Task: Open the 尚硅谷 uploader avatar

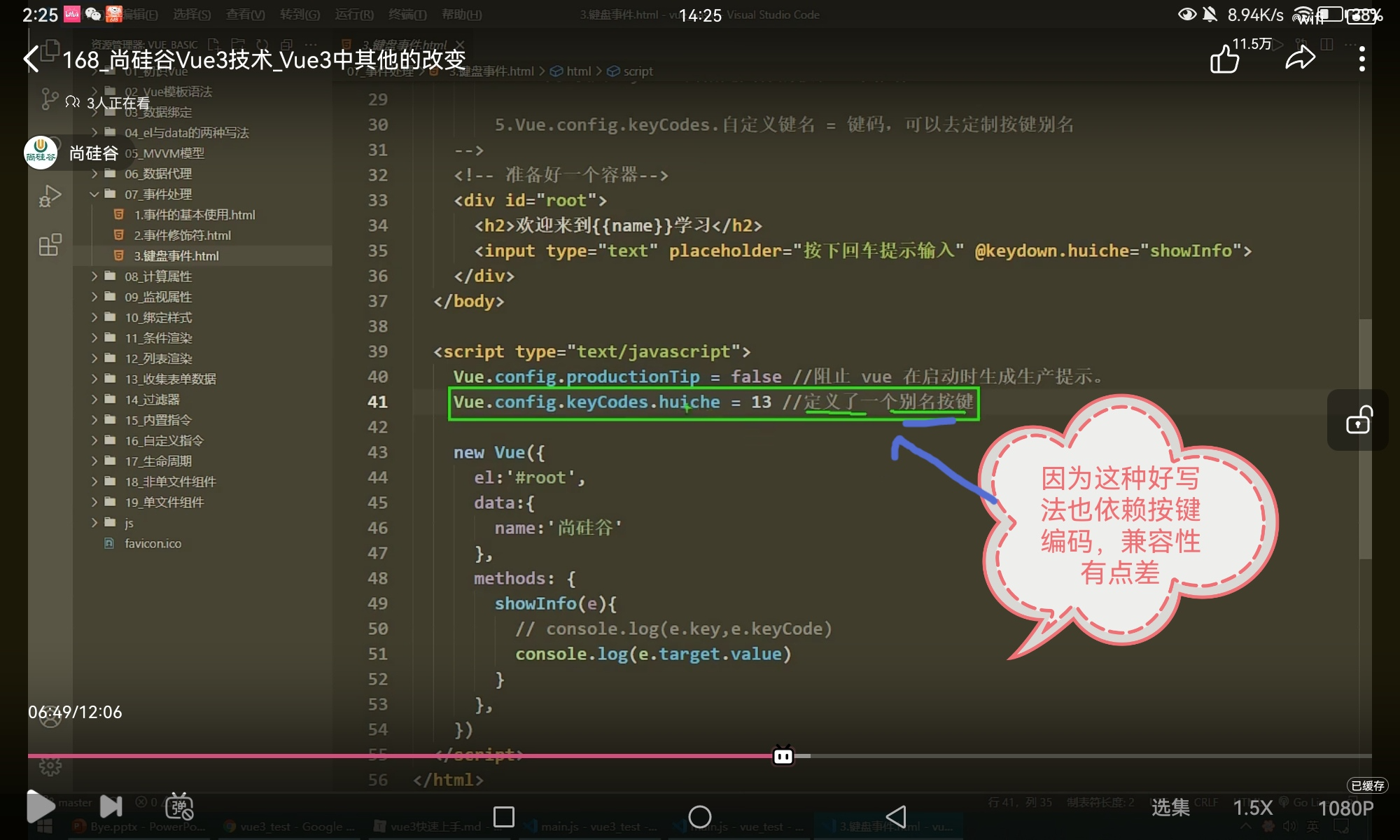Action: pos(41,153)
